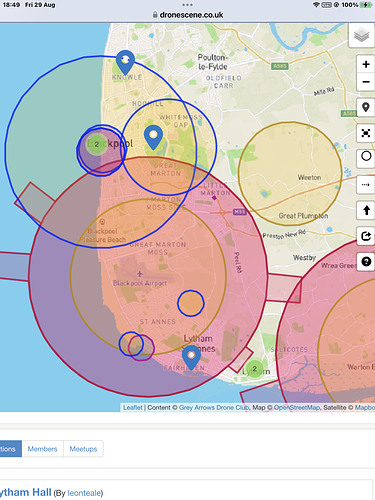
Task: Click the upward arrow map button
Action: click(x=366, y=210)
